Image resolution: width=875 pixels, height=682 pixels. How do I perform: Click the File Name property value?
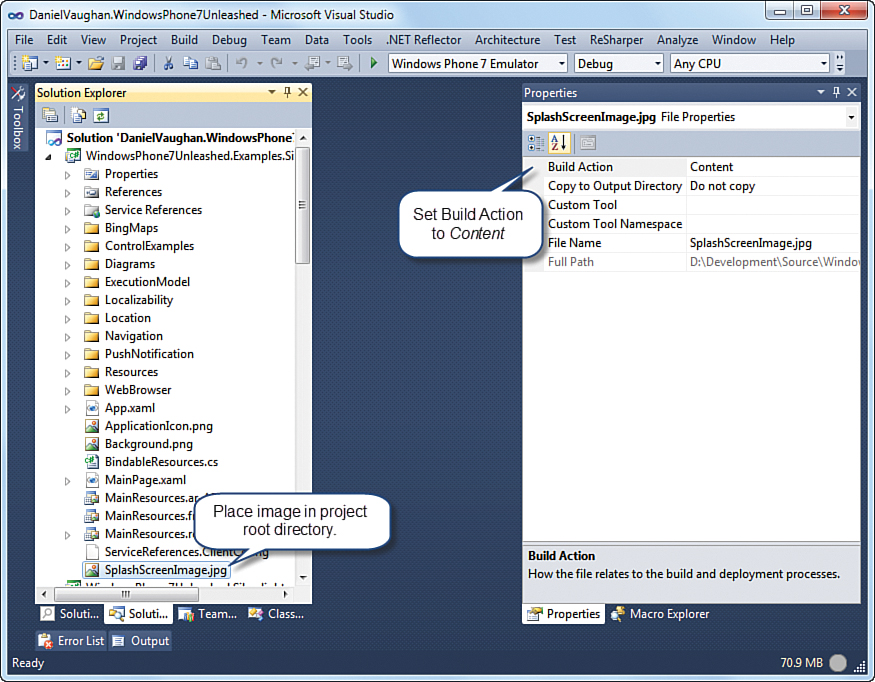pos(772,243)
